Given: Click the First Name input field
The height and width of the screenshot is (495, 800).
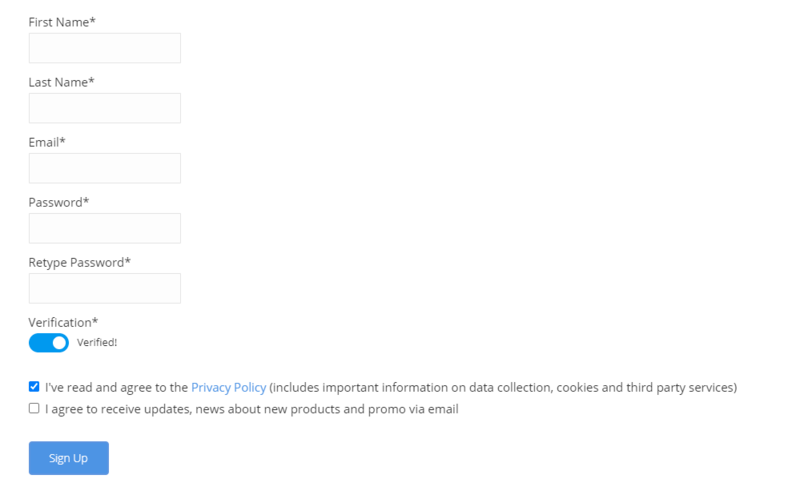Looking at the screenshot, I should click(x=105, y=48).
